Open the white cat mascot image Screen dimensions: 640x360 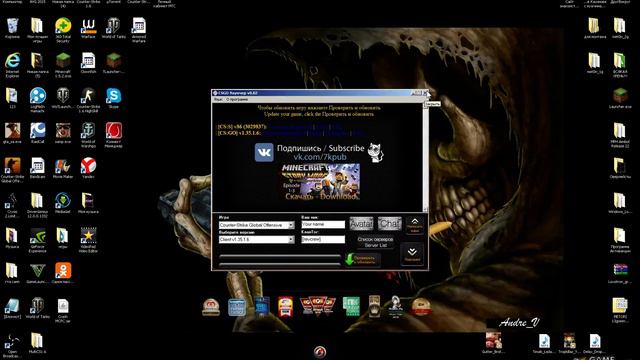(375, 153)
